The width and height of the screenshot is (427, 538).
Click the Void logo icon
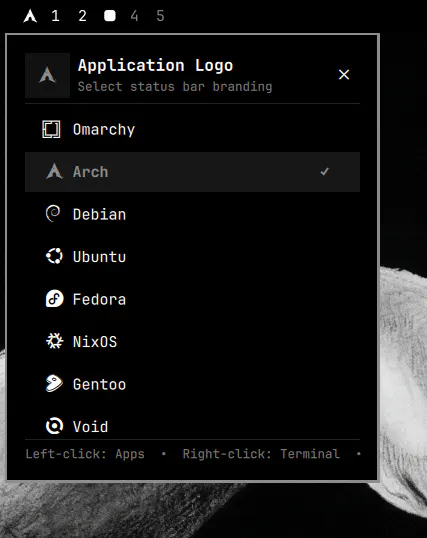(x=55, y=426)
